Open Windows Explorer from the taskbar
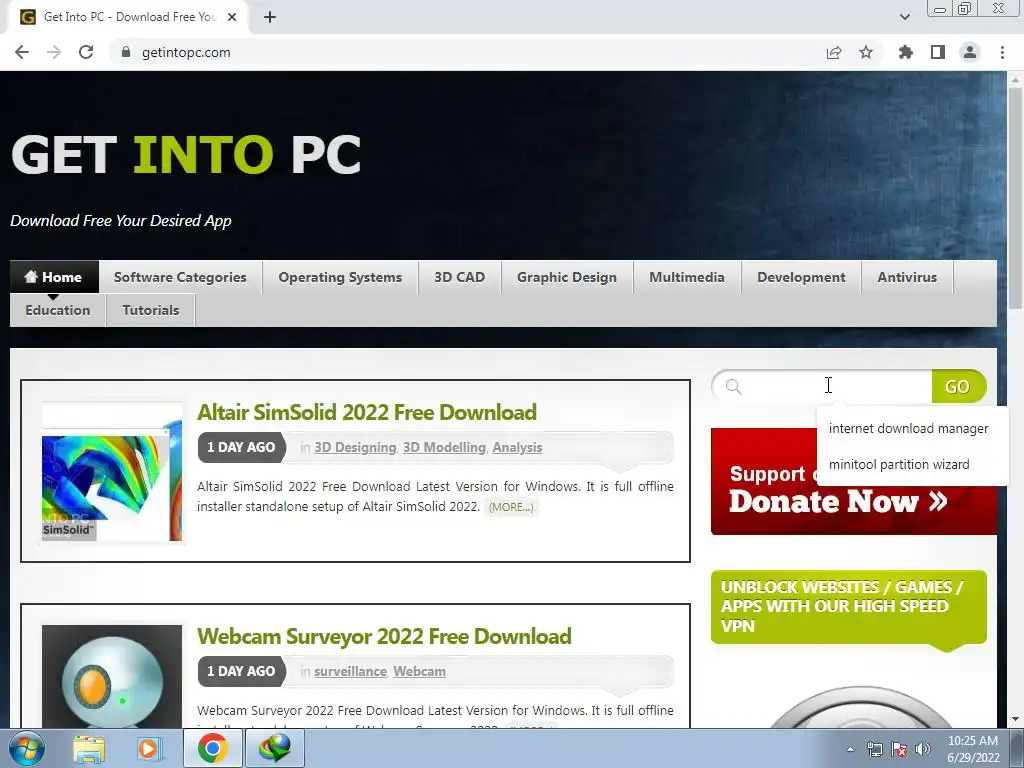The width and height of the screenshot is (1024, 768). (x=89, y=748)
